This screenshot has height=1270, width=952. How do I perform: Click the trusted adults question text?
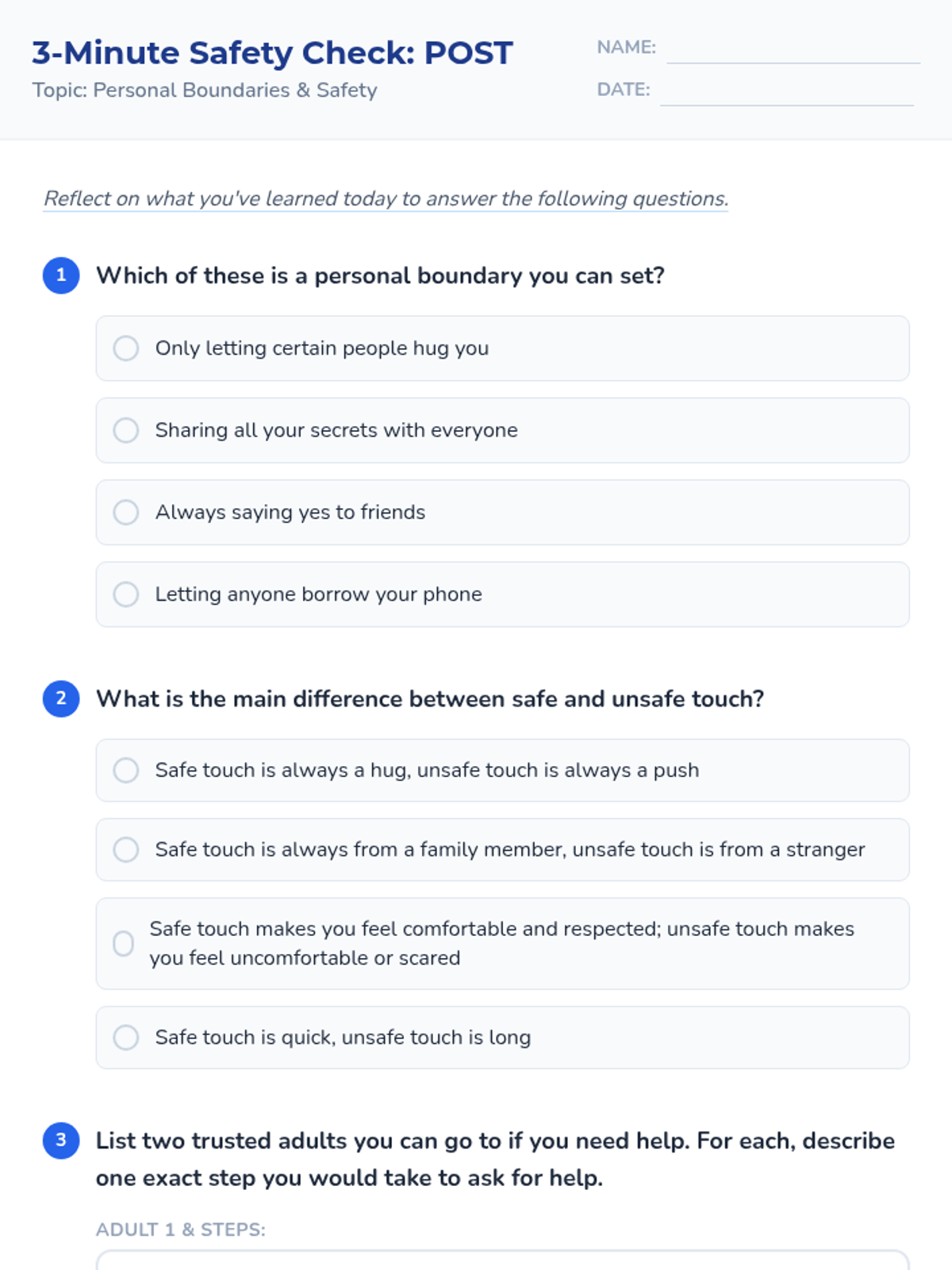coord(495,1159)
